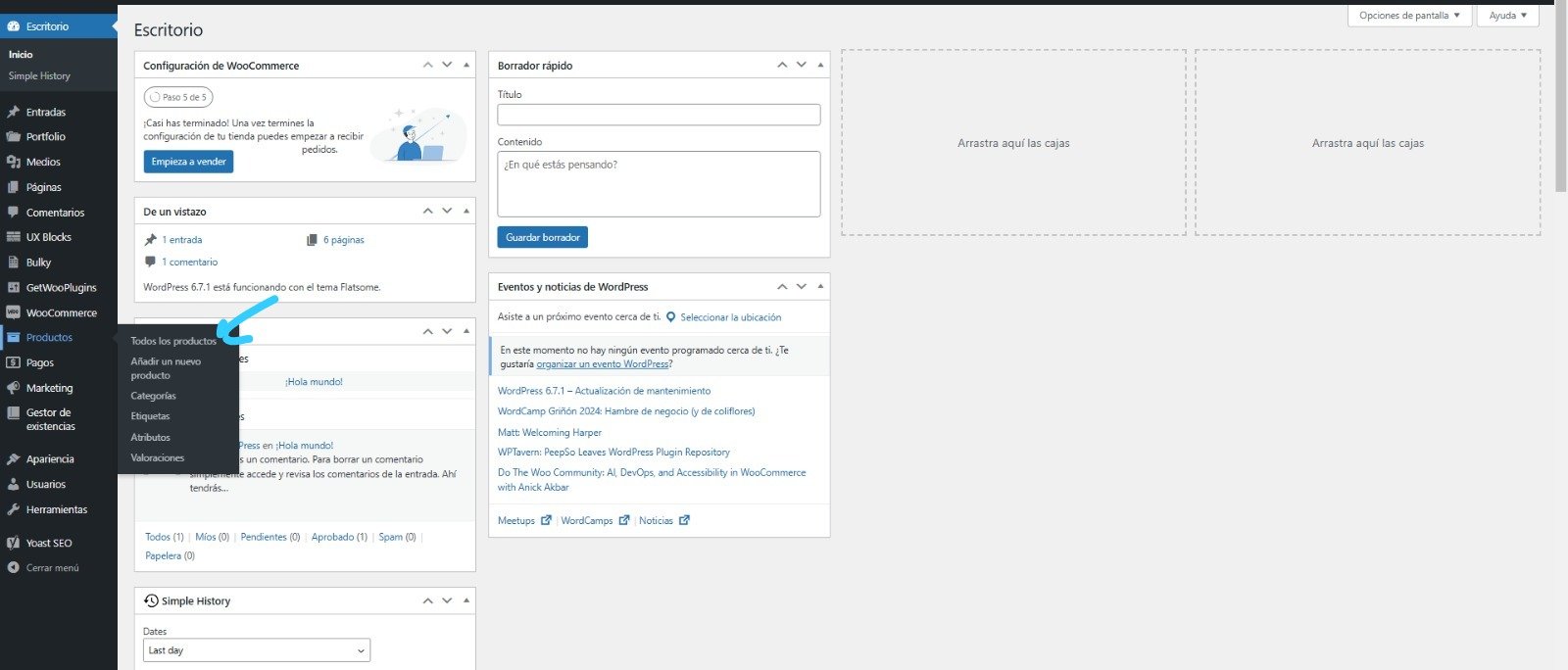
Task: Open Categorías in Productos submenu
Action: pyautogui.click(x=153, y=396)
